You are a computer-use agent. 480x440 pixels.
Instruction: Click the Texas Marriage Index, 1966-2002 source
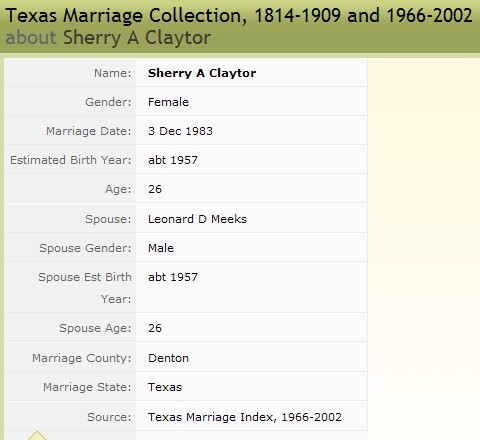245,417
